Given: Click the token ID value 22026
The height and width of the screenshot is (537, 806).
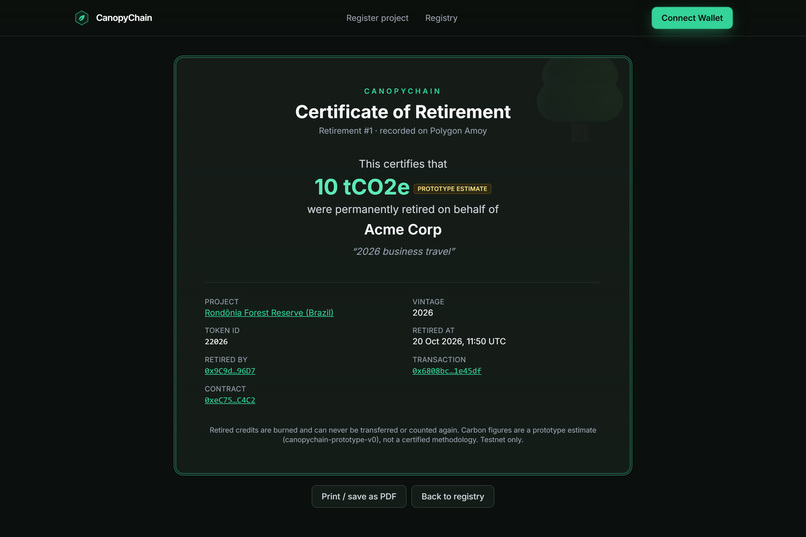Looking at the screenshot, I should 216,342.
